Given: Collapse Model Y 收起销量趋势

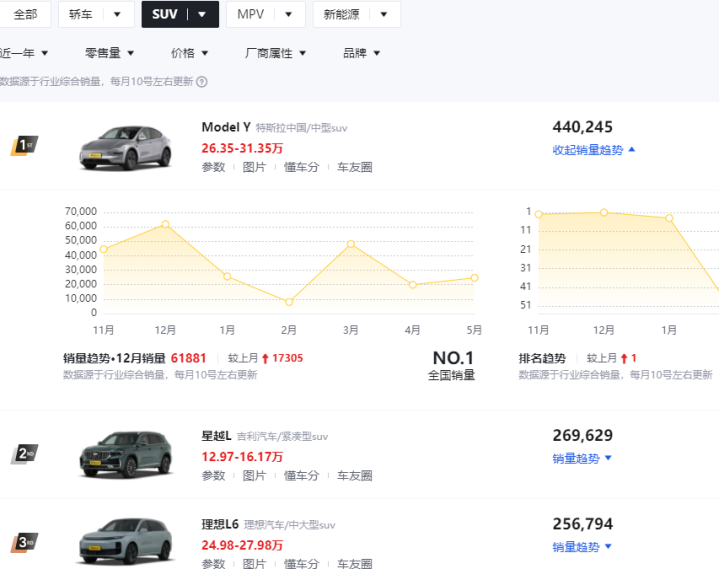Looking at the screenshot, I should [x=593, y=150].
